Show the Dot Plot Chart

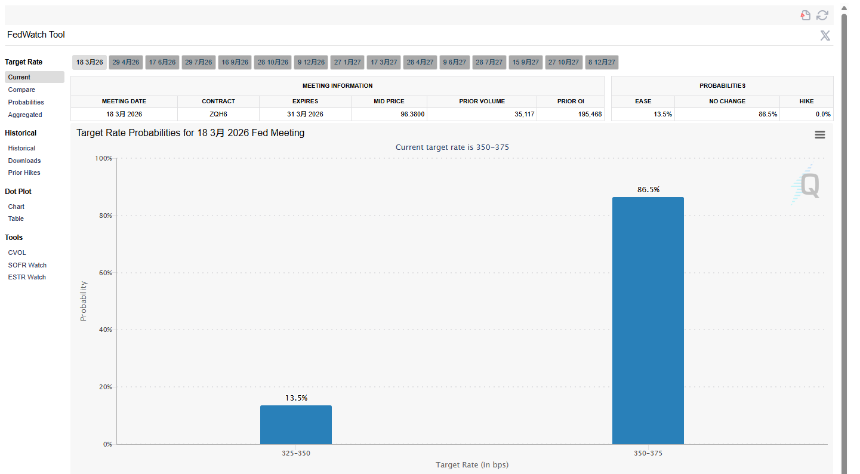(x=16, y=206)
